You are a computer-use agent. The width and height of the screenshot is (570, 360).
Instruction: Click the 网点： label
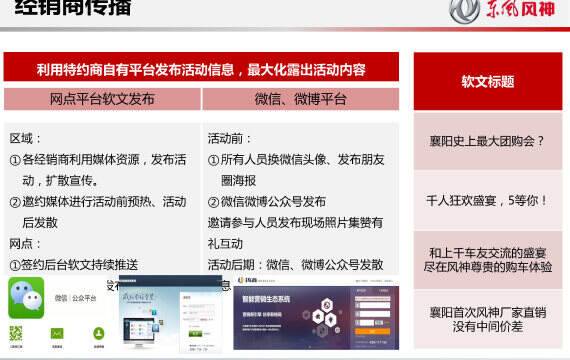click(25, 244)
